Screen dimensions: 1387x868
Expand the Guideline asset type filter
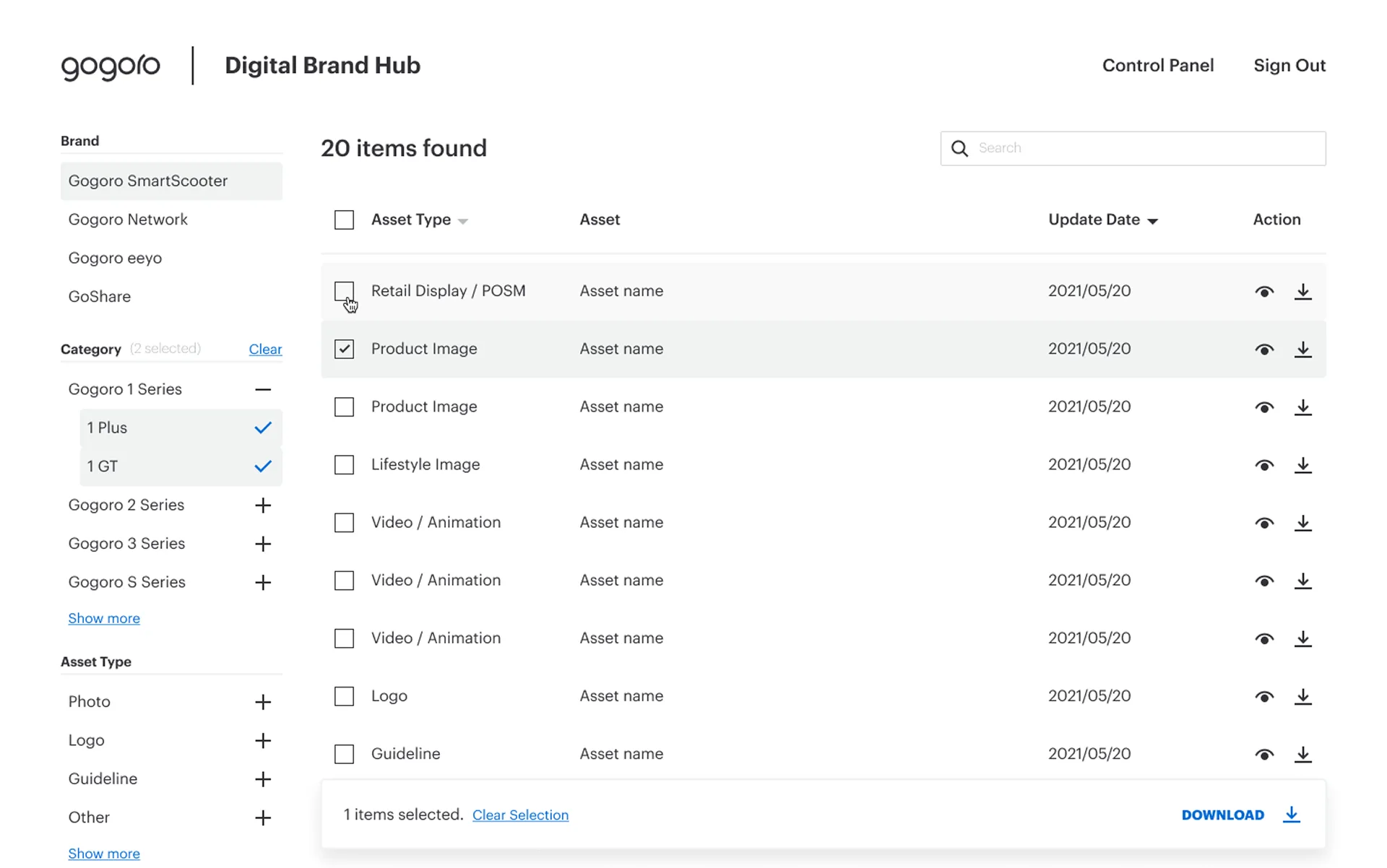(x=263, y=779)
